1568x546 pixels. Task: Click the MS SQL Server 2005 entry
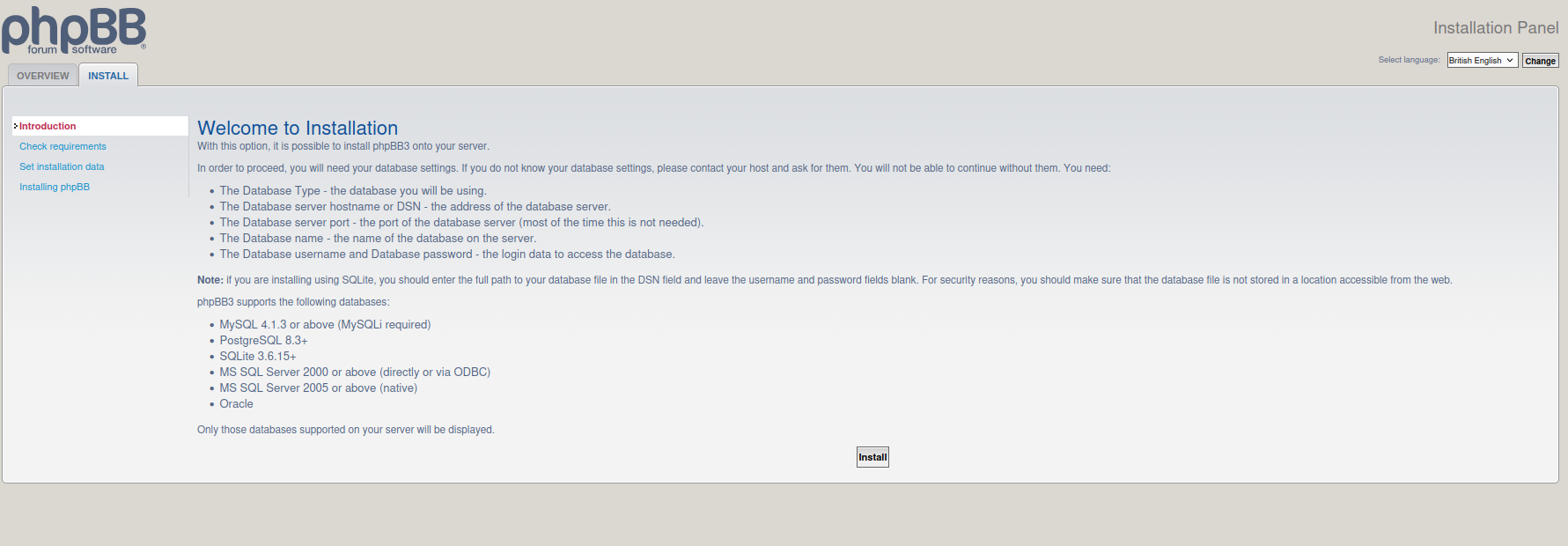[318, 388]
